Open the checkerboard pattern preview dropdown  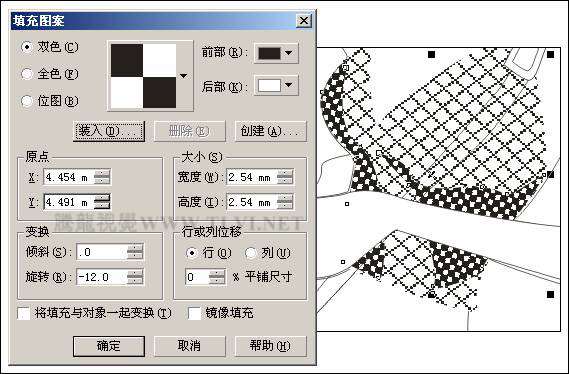pos(184,76)
